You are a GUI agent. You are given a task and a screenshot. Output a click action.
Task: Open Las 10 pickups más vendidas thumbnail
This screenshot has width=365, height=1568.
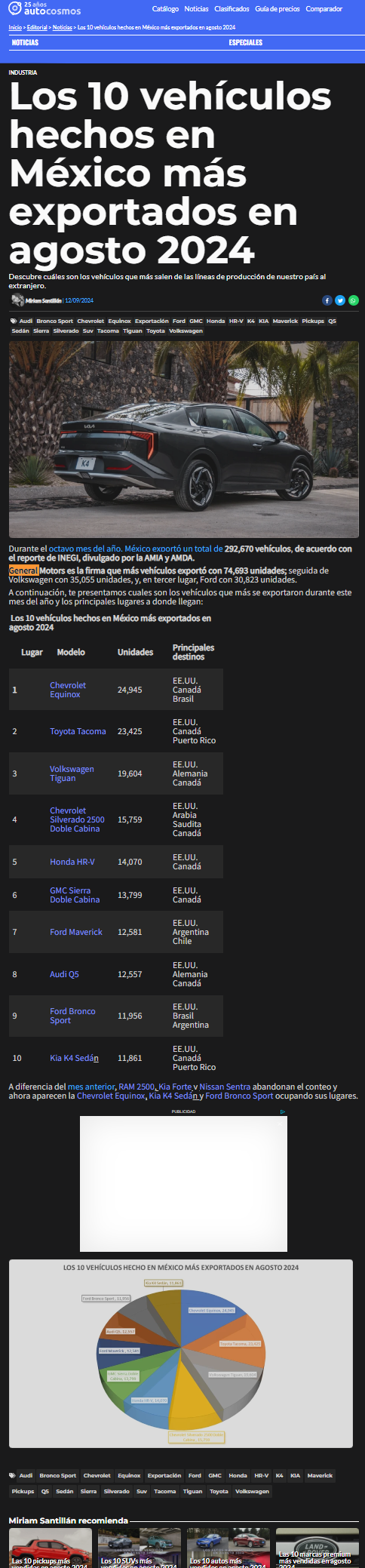pyautogui.click(x=51, y=1548)
